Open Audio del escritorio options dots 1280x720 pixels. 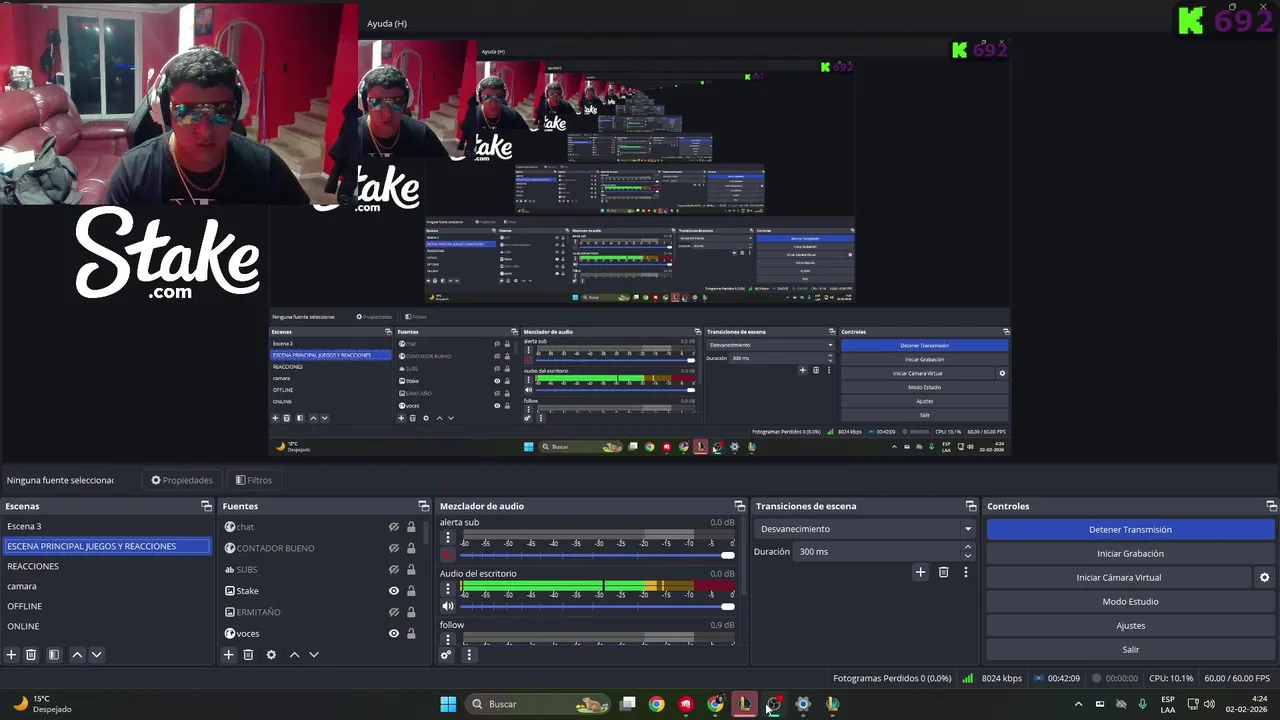tap(448, 589)
